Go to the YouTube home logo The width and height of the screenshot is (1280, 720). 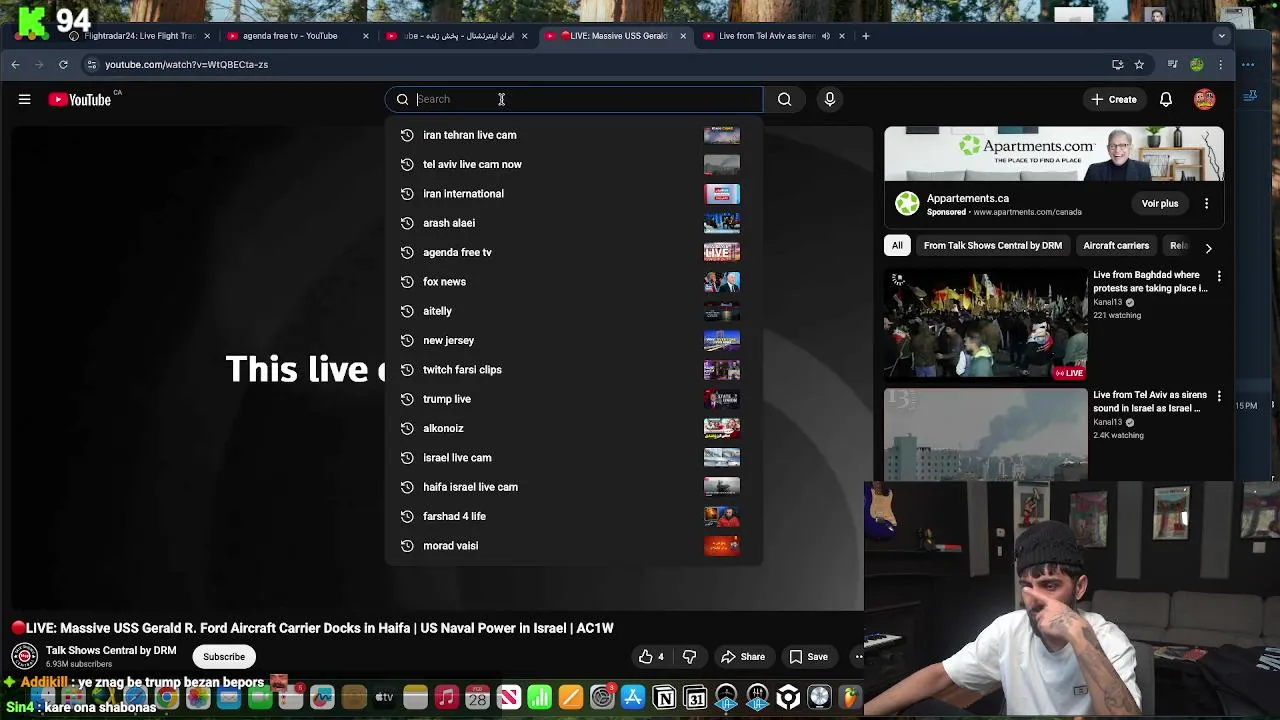[80, 99]
